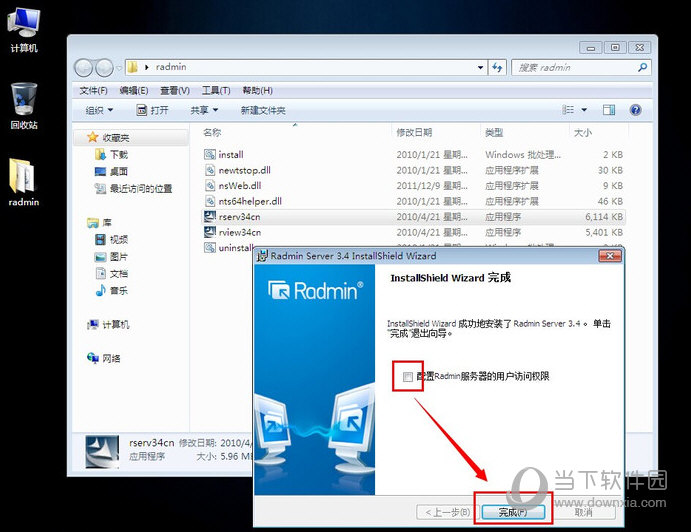This screenshot has height=532, width=691.
Task: Open Explorer help question mark icon
Action: click(x=635, y=110)
